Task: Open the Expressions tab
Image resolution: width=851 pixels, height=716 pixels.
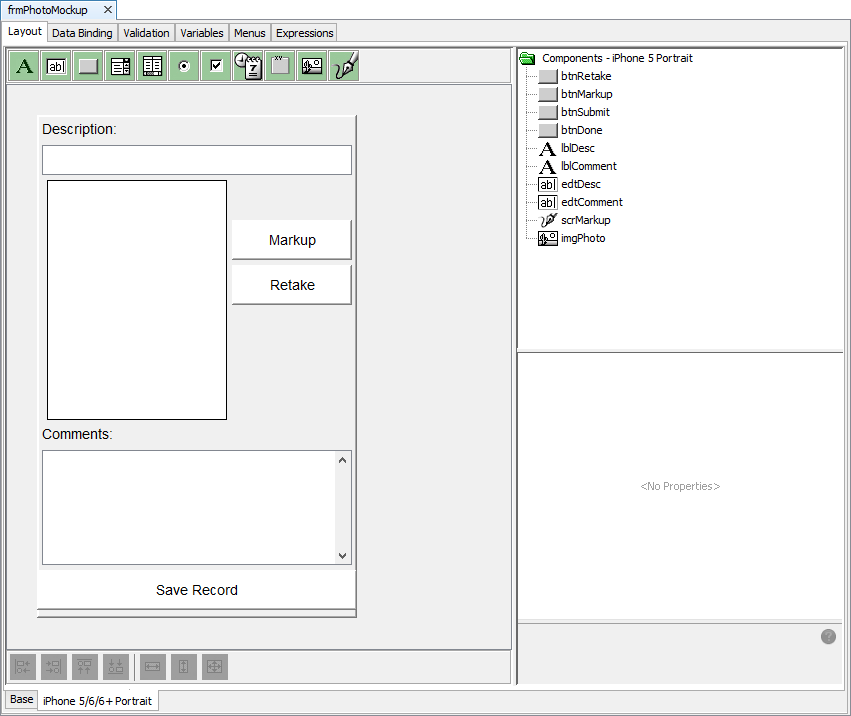Action: point(304,33)
